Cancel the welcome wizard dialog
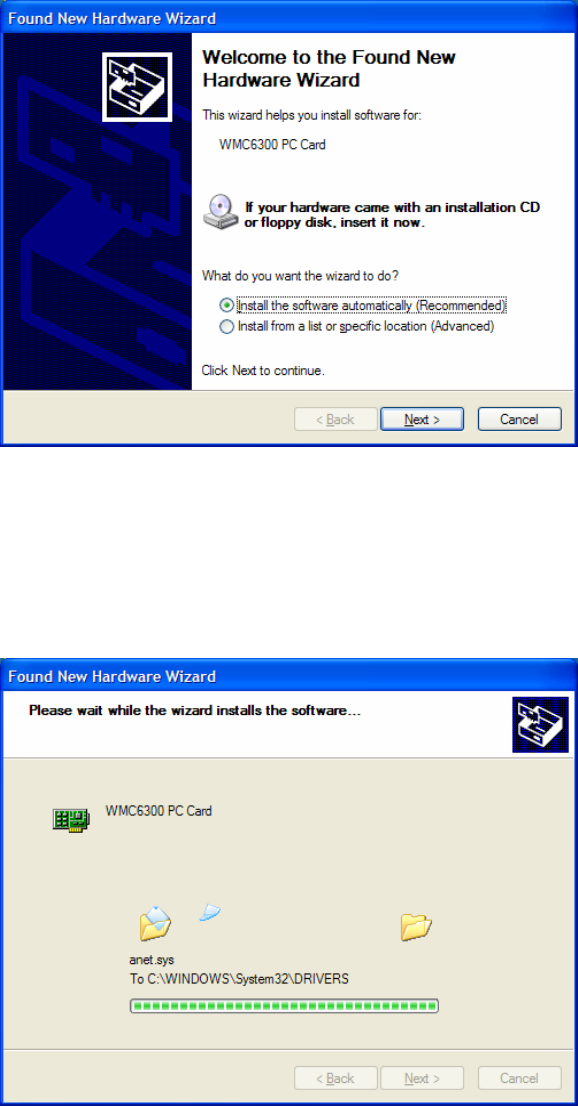The width and height of the screenshot is (578, 1106). pyautogui.click(x=519, y=419)
